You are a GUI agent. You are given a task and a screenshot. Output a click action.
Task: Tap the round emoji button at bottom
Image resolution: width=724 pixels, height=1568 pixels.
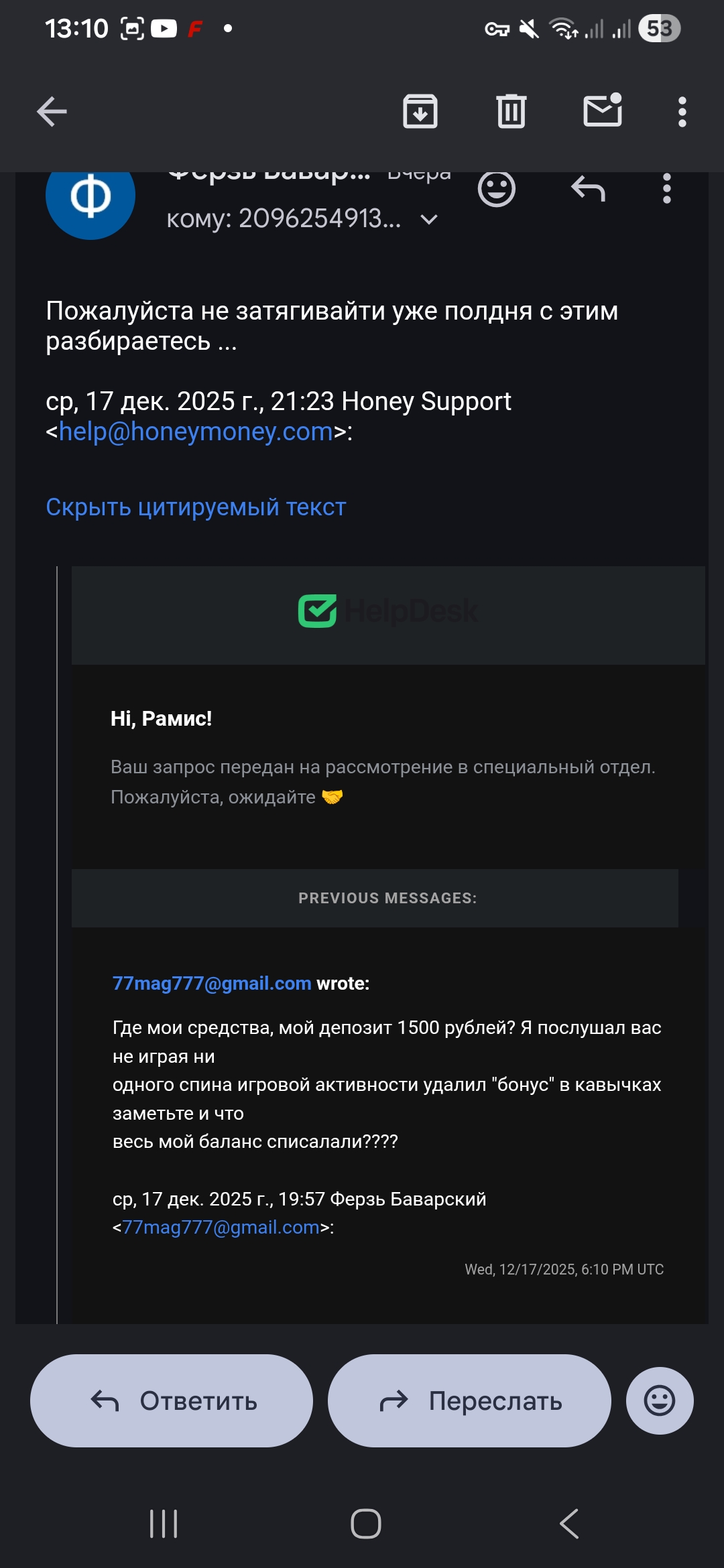660,1400
